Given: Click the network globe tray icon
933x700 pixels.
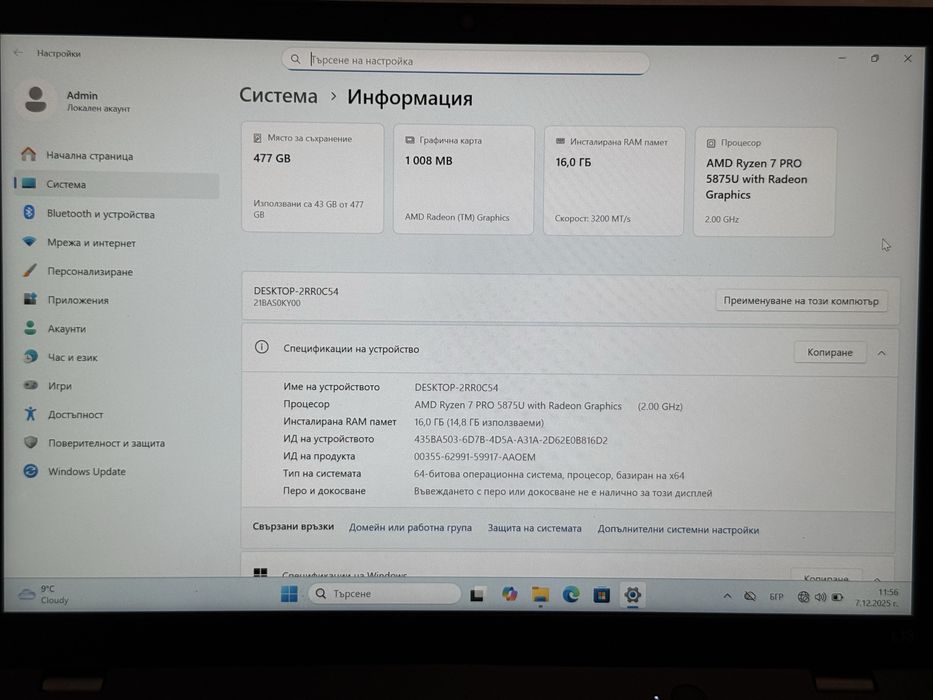Looking at the screenshot, I should click(803, 596).
